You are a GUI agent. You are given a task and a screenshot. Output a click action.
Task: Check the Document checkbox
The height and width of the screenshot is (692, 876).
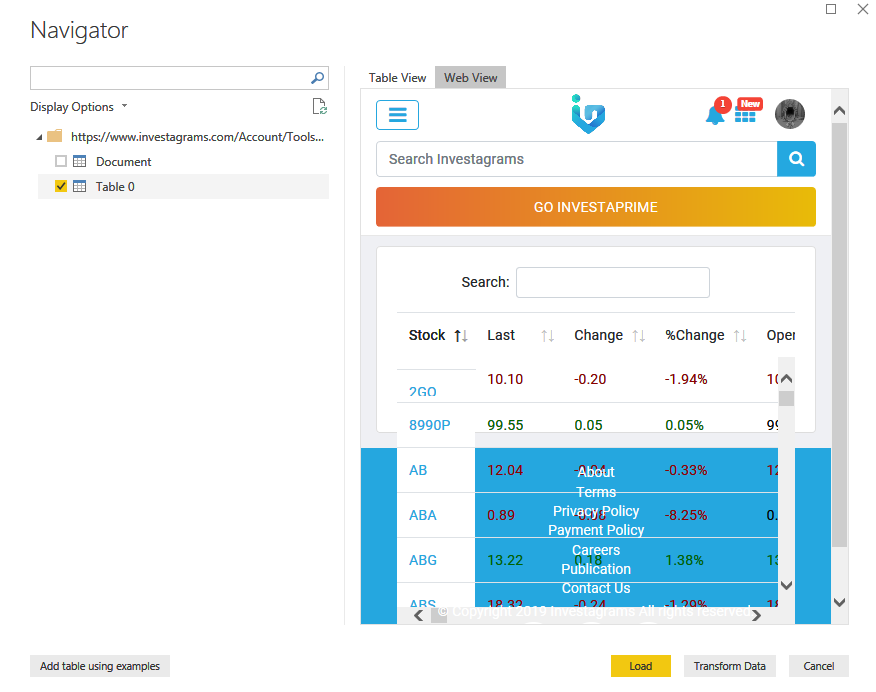[61, 161]
